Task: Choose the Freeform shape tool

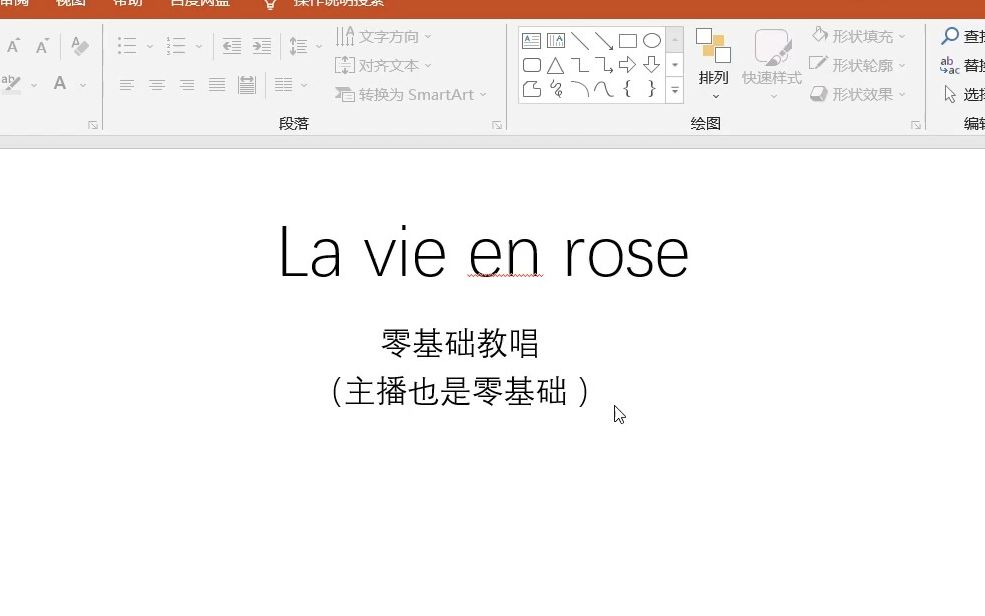Action: coord(531,89)
